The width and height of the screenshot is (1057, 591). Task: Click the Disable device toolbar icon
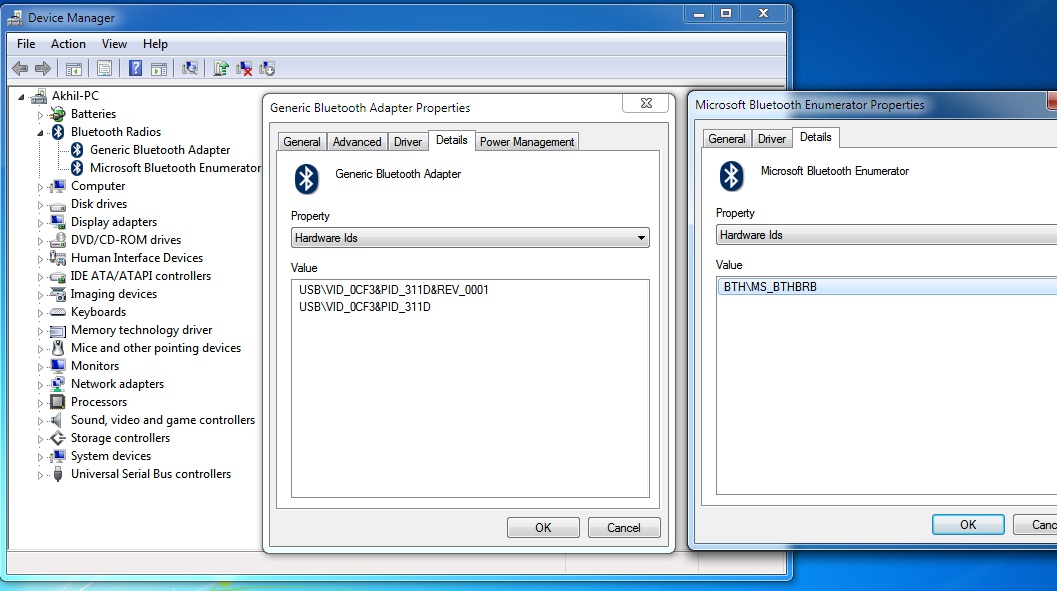(x=267, y=68)
